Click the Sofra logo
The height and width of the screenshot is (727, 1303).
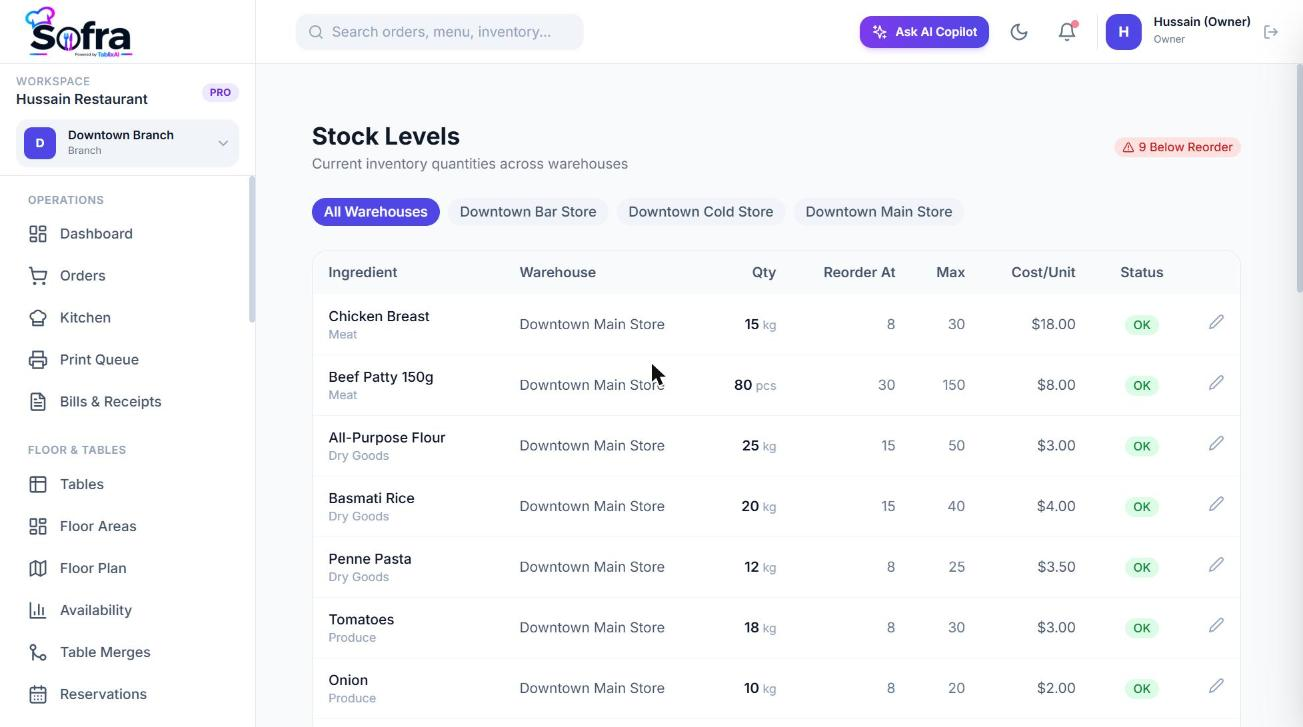point(79,32)
